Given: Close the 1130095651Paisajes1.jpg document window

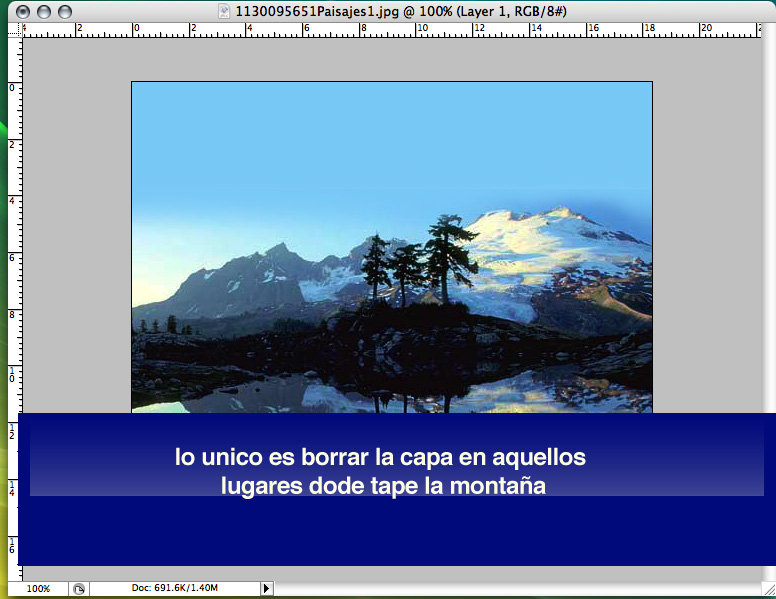Looking at the screenshot, I should [25, 11].
